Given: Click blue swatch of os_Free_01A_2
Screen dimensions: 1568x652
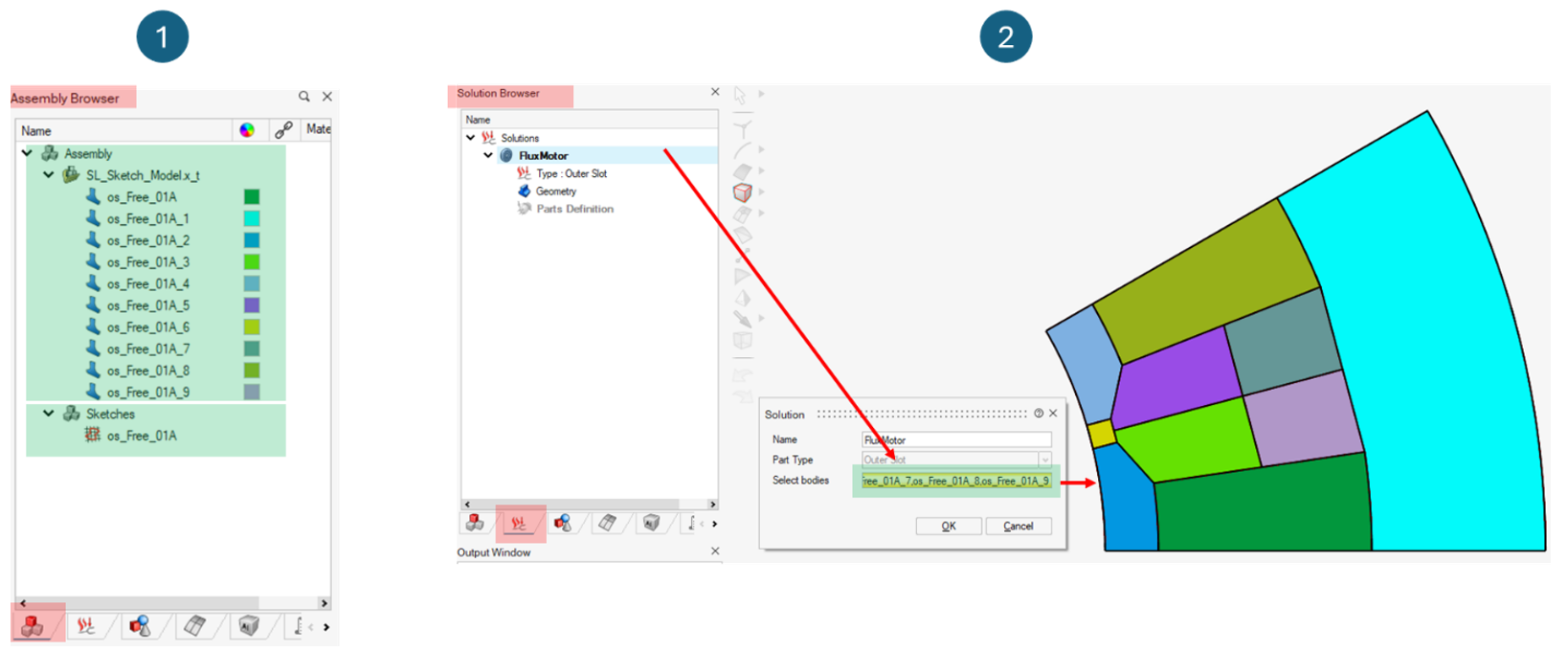Looking at the screenshot, I should 252,240.
